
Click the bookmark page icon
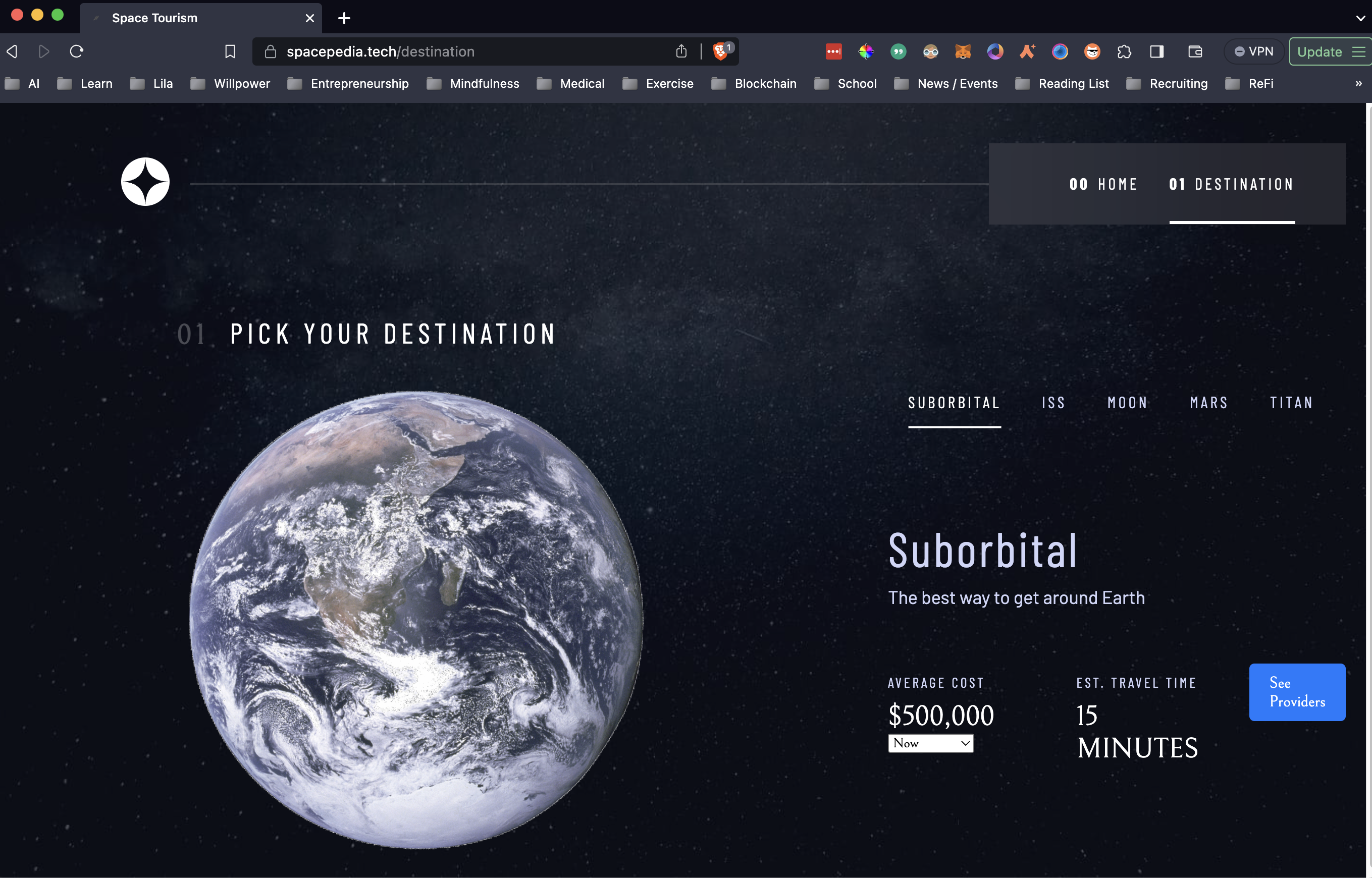pos(230,51)
